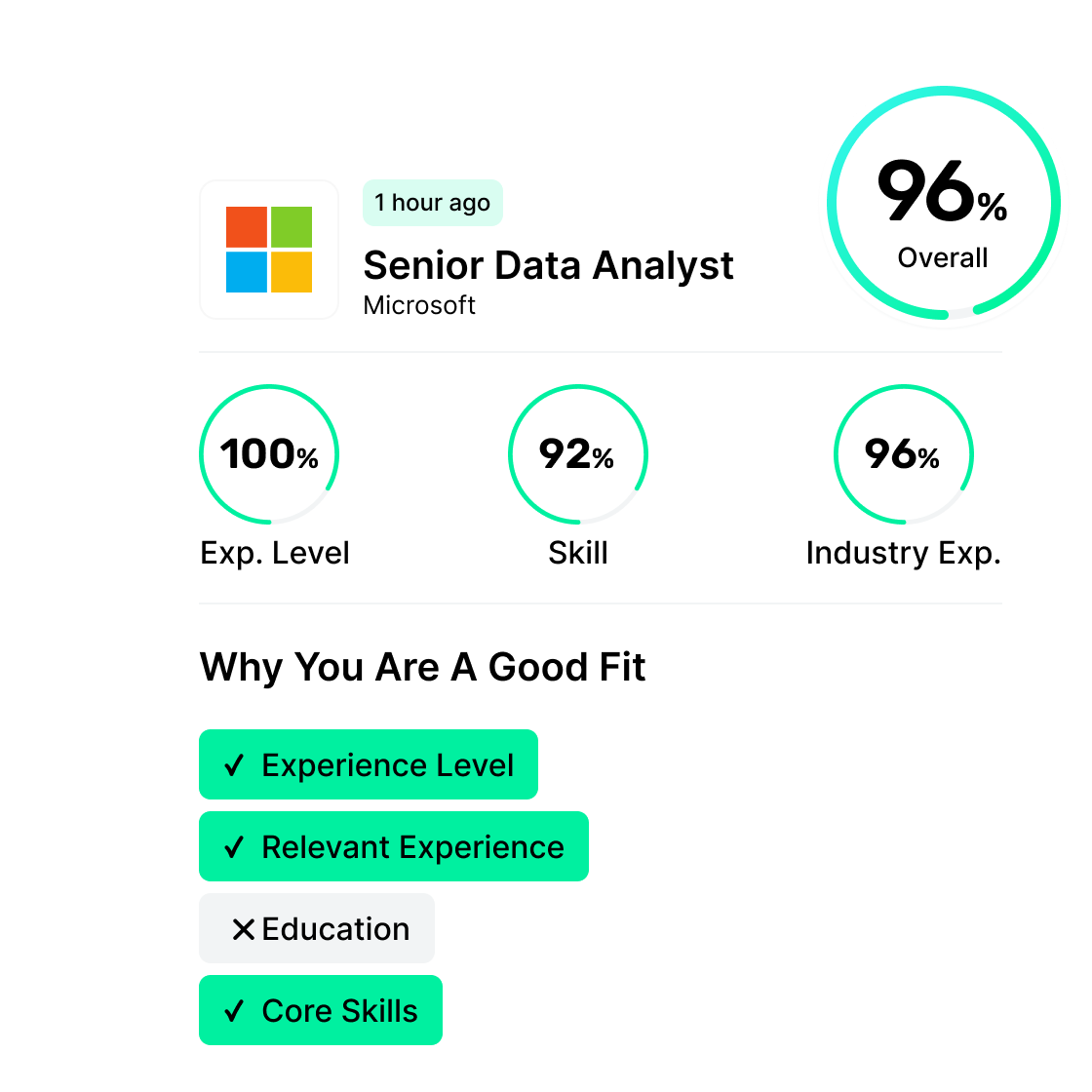Click the Industry Exp. label
Screen dimensions: 1092x1092
(903, 553)
